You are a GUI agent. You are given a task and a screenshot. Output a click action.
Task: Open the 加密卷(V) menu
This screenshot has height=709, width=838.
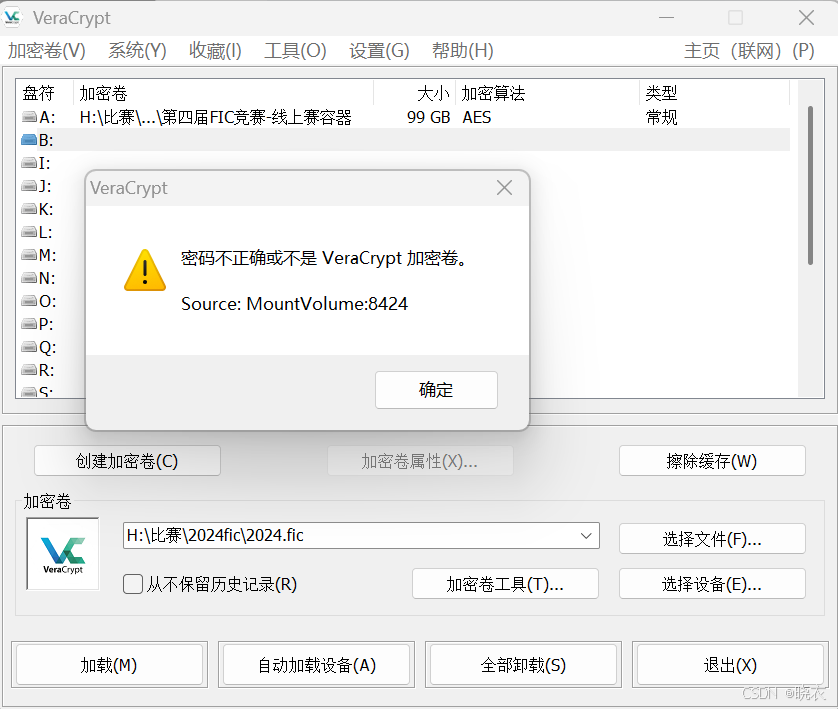(46, 51)
